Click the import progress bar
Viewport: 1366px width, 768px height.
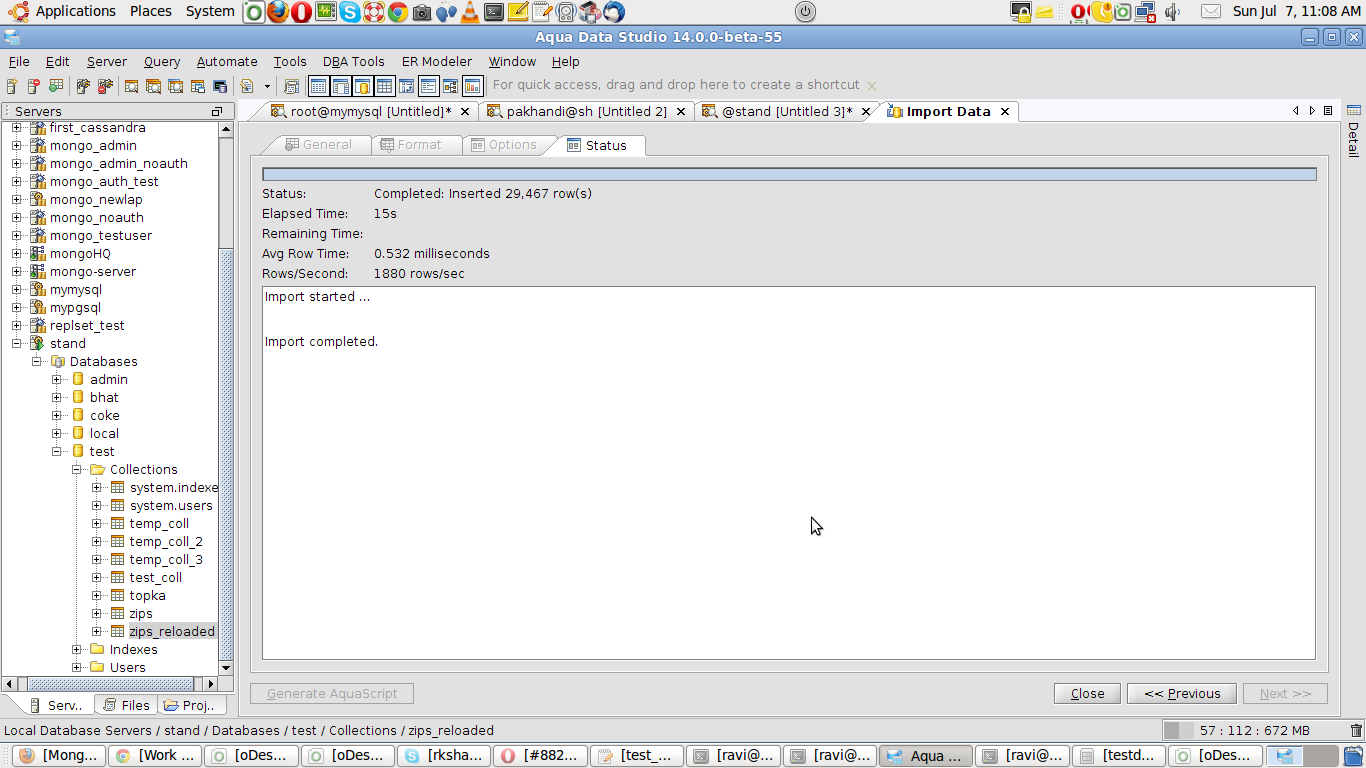coord(789,174)
